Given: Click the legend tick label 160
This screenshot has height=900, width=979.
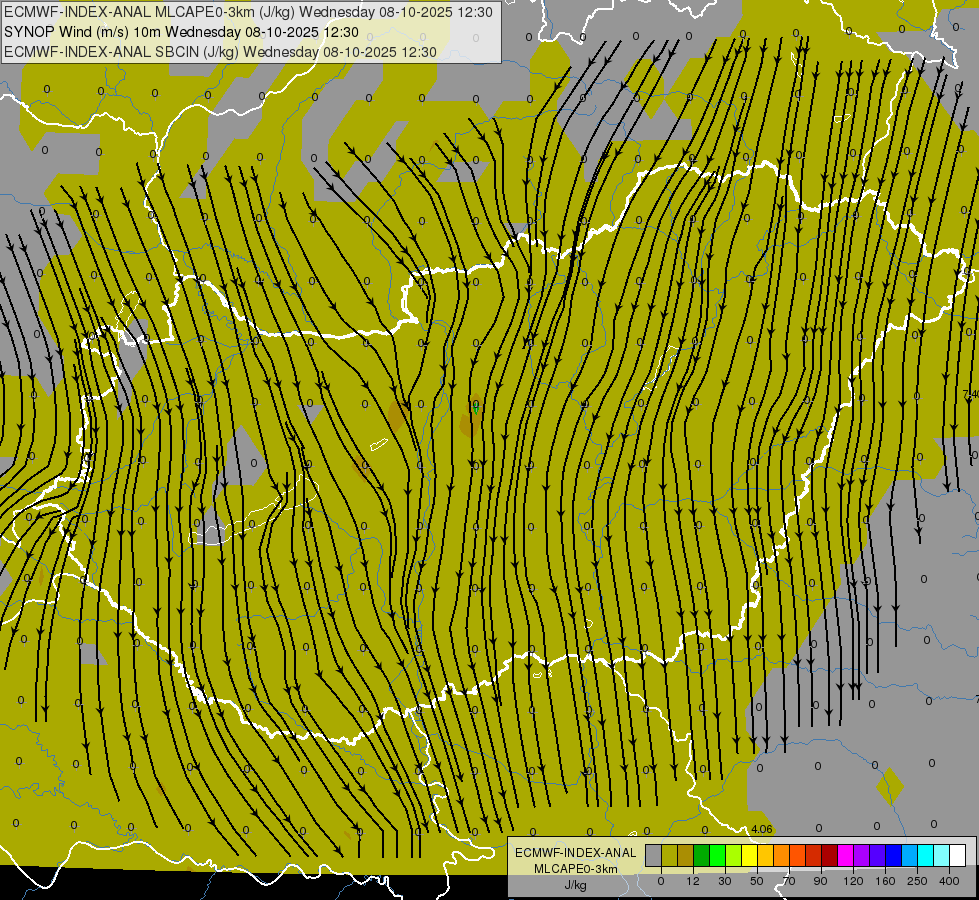Looking at the screenshot, I should click(x=885, y=881).
